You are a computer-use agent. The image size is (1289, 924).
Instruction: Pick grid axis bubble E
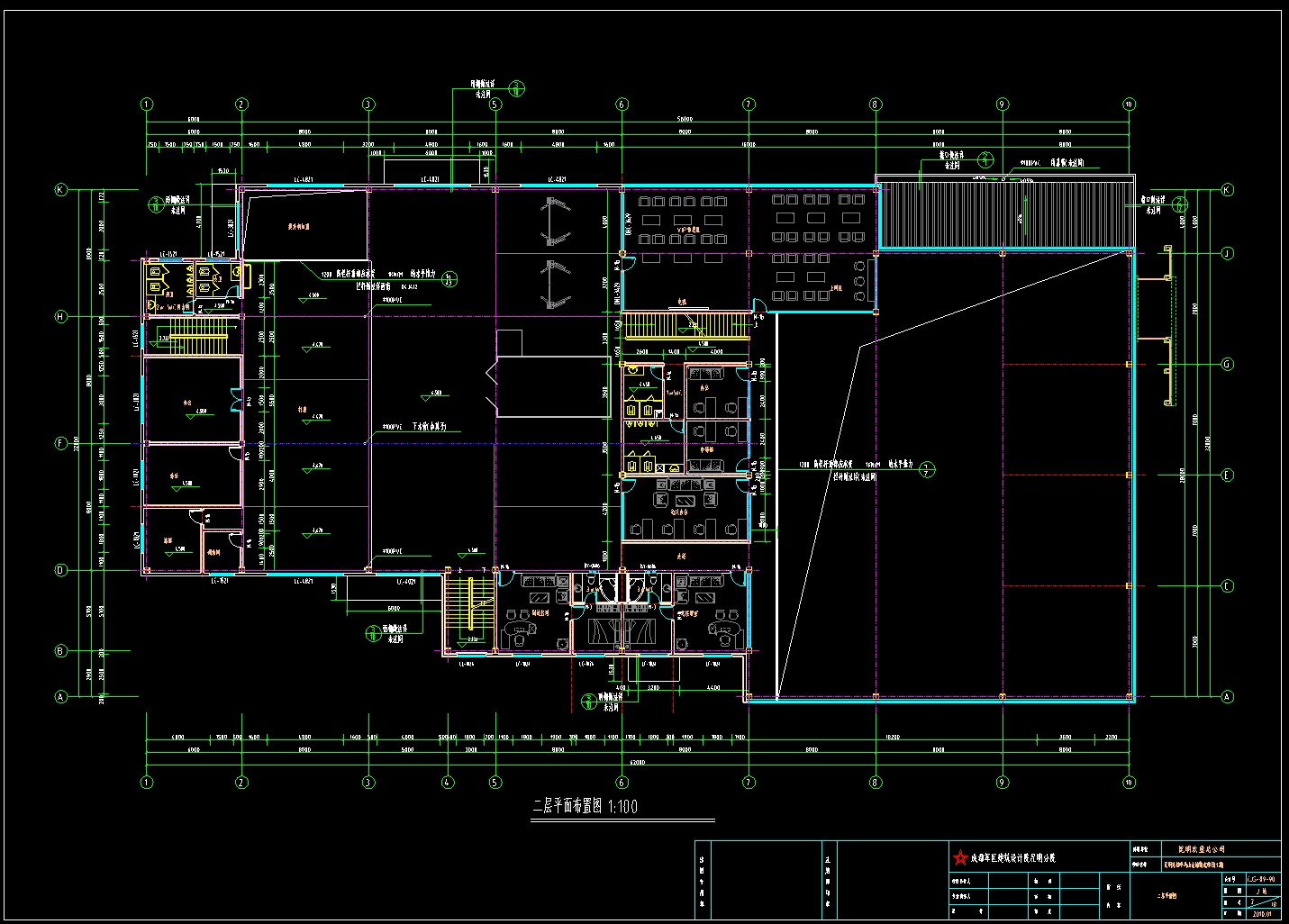point(1227,475)
